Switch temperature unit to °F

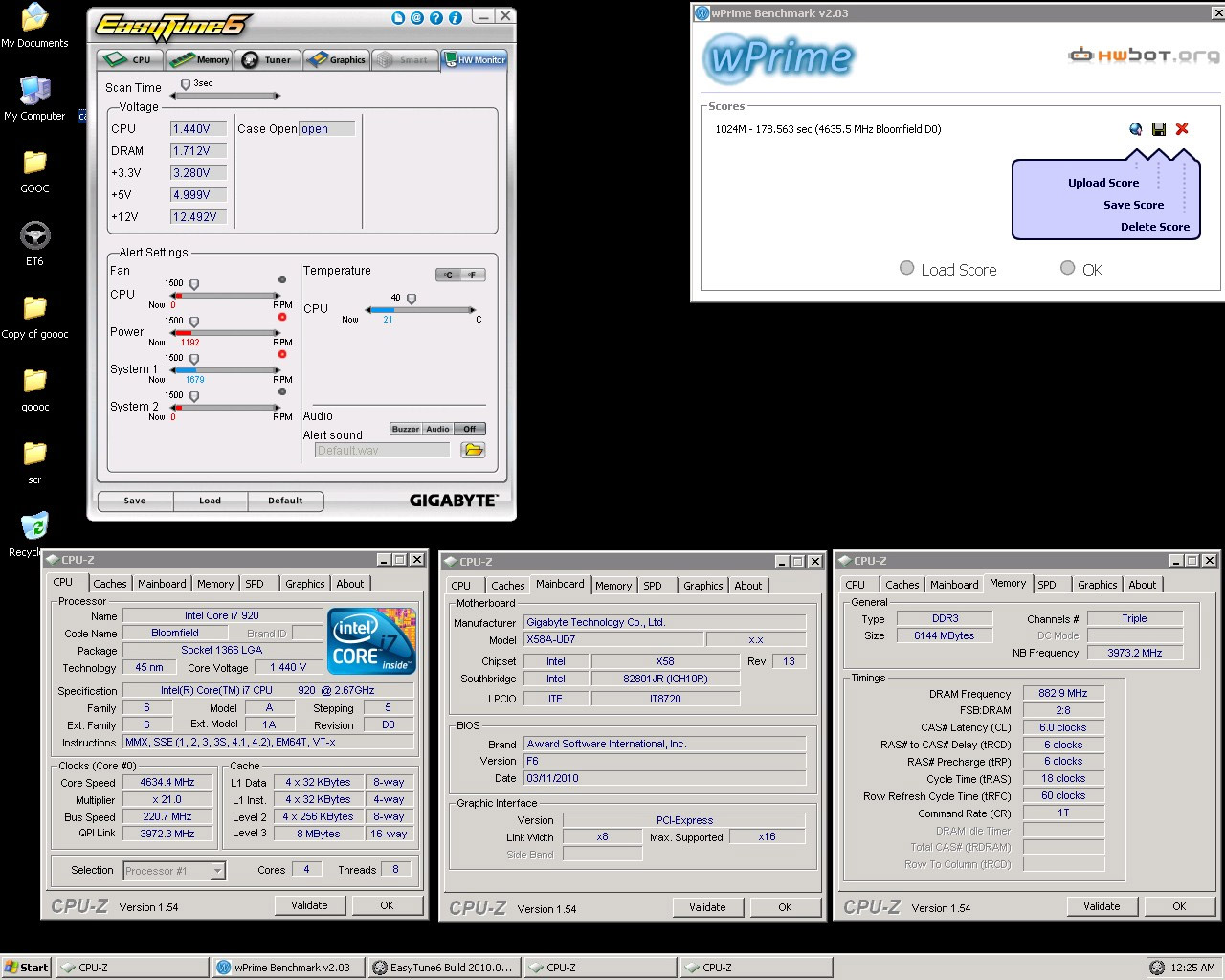pyautogui.click(x=473, y=275)
